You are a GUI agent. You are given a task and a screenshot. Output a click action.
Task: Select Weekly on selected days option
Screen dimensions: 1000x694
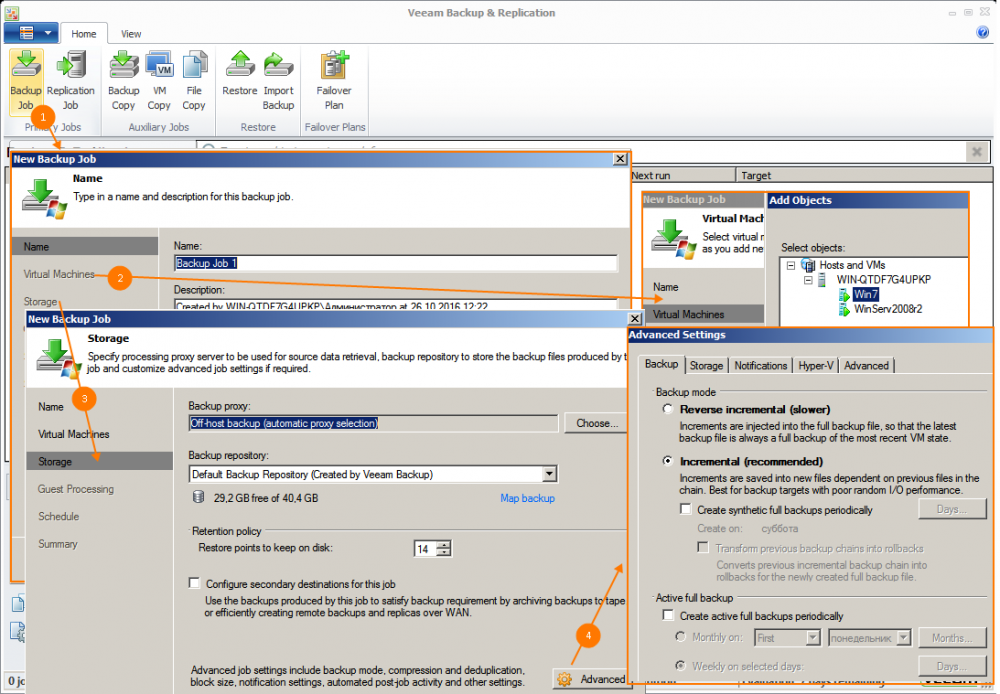680,665
